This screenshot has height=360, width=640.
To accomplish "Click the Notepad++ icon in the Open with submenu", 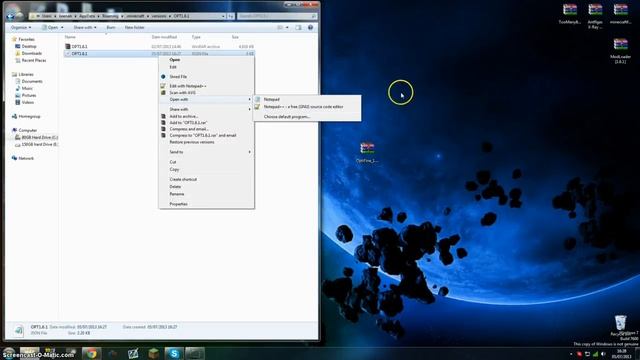I will click(x=257, y=107).
